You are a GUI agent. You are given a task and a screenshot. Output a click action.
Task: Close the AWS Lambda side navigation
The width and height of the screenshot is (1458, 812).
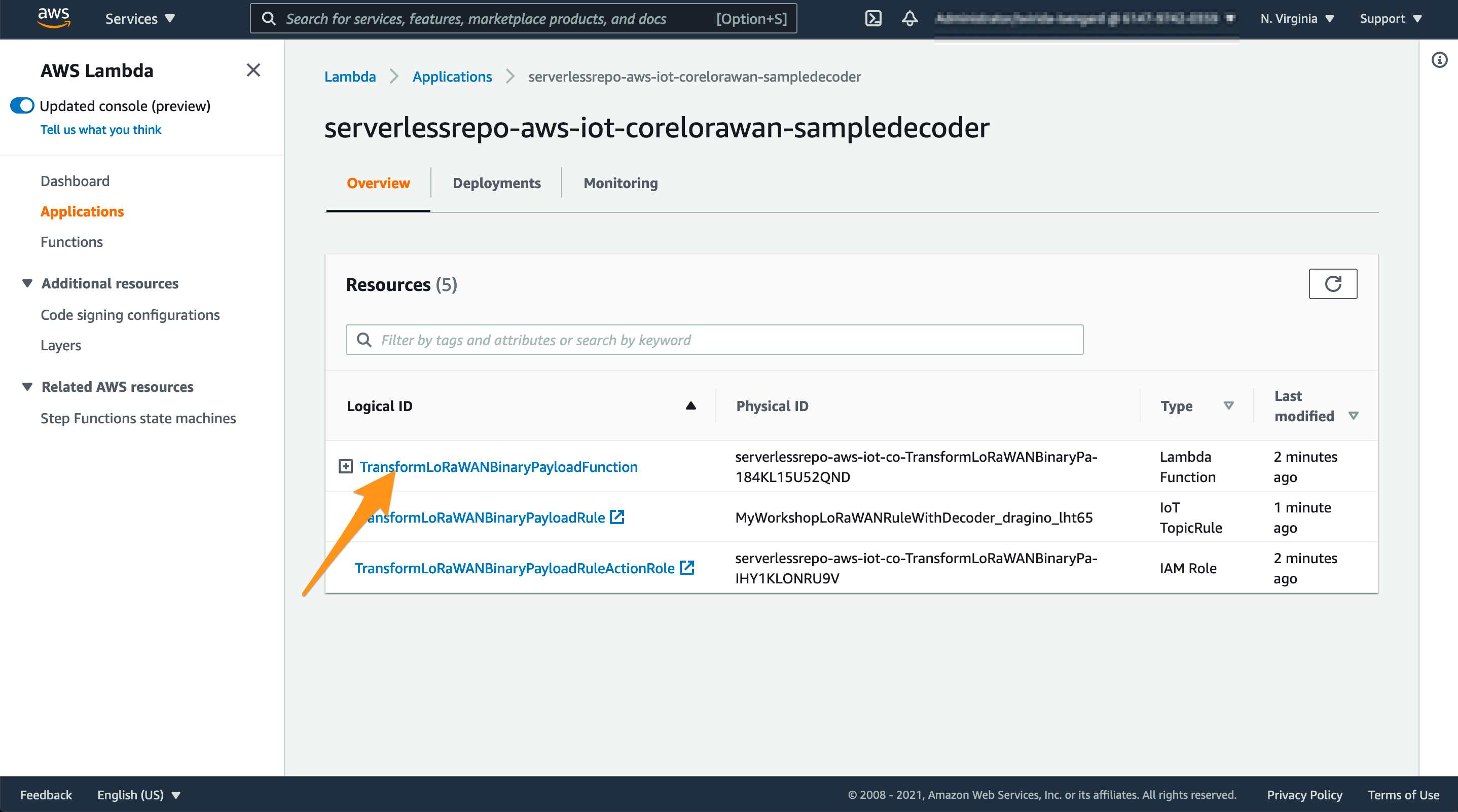pos(253,70)
